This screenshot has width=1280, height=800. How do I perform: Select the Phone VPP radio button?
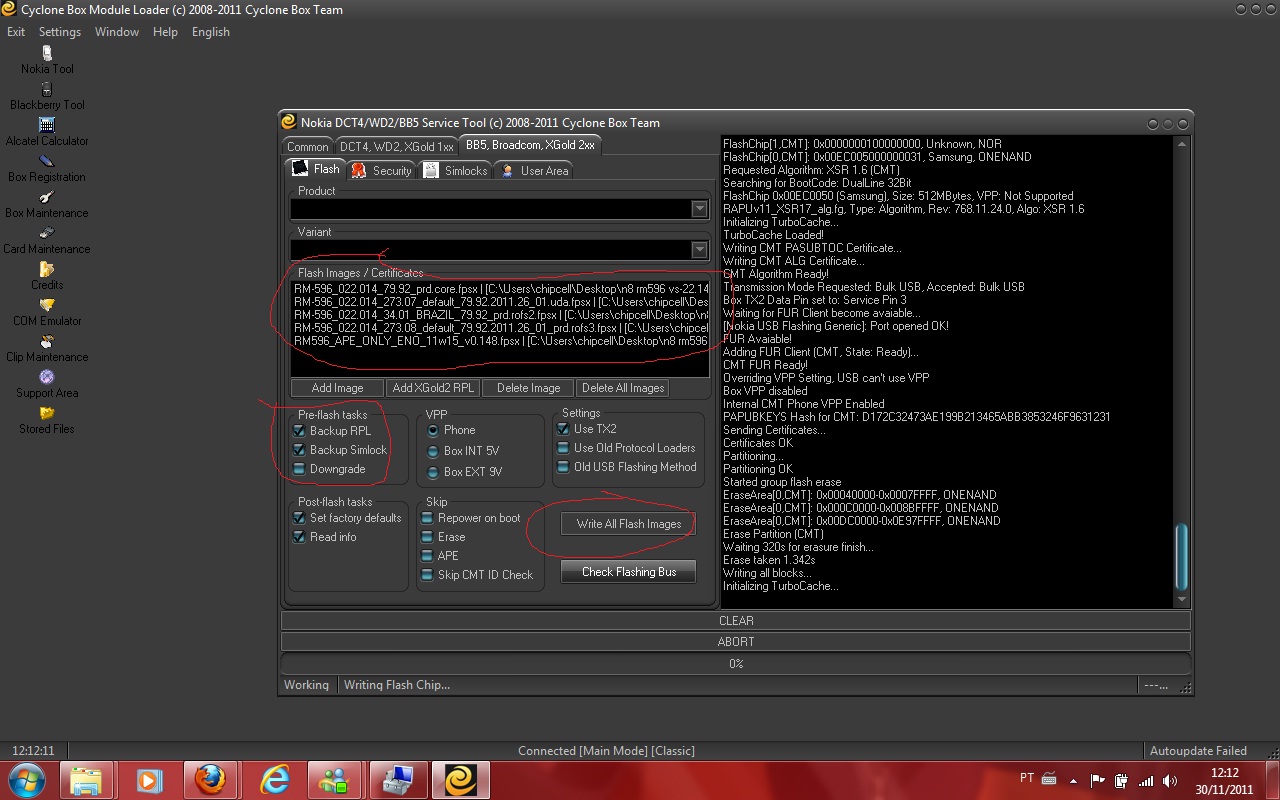coord(433,430)
